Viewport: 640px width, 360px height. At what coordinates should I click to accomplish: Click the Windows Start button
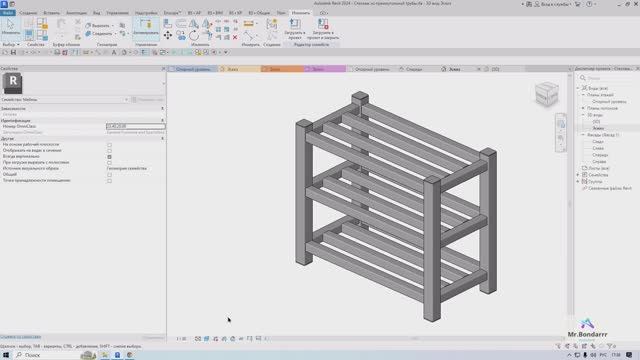(x=6, y=355)
